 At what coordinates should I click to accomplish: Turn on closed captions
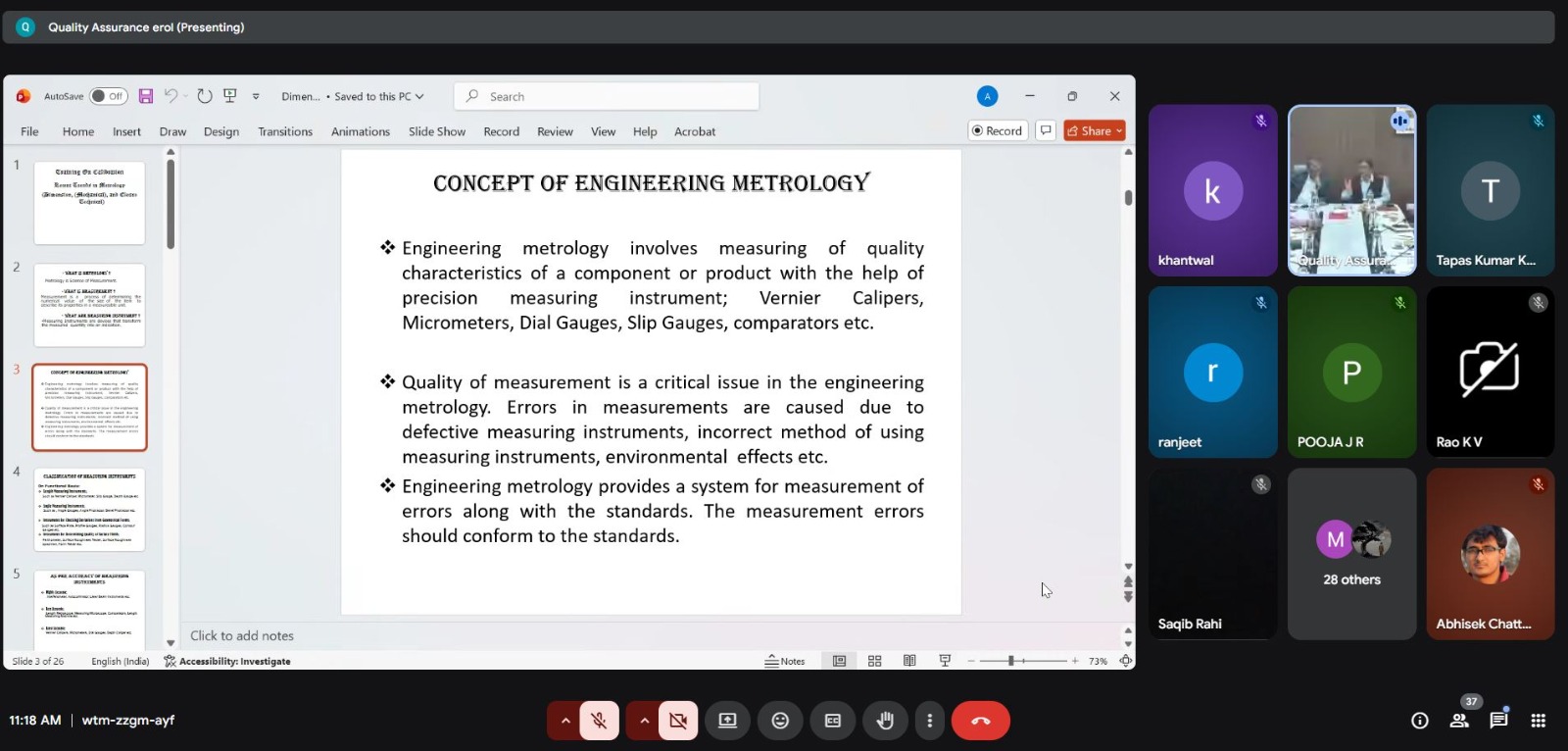pyautogui.click(x=832, y=721)
